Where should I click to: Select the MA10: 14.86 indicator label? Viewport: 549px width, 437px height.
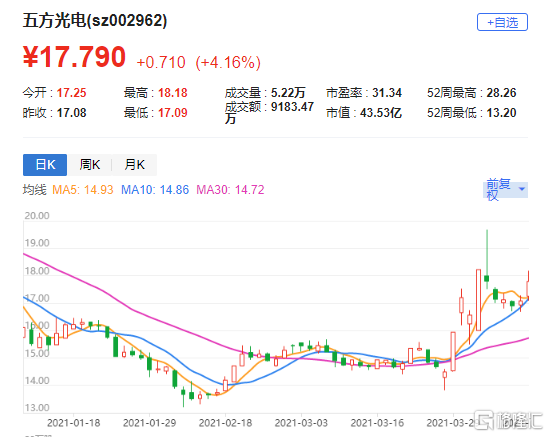coord(155,190)
